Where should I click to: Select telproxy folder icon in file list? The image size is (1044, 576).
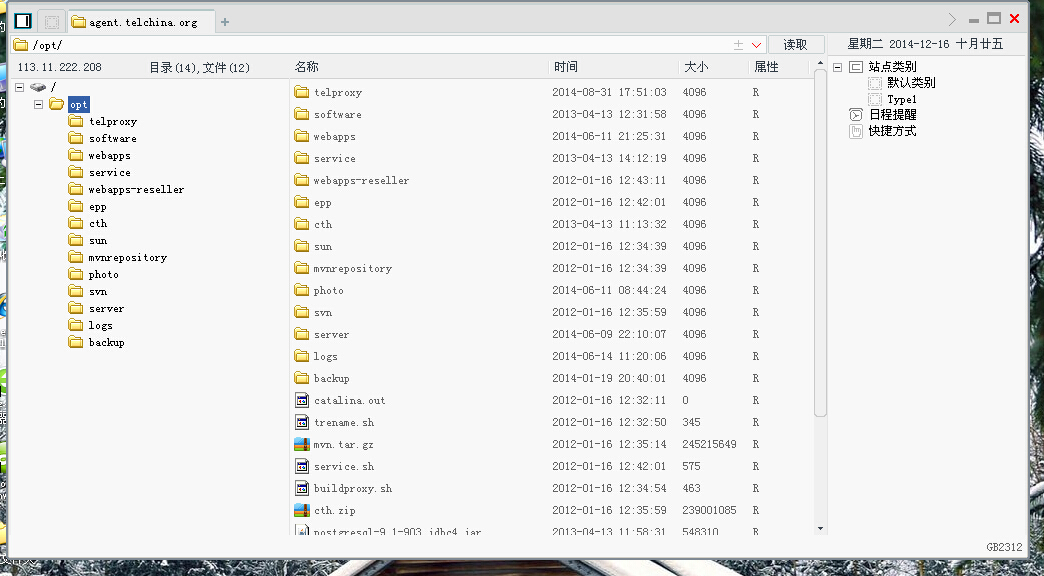302,92
